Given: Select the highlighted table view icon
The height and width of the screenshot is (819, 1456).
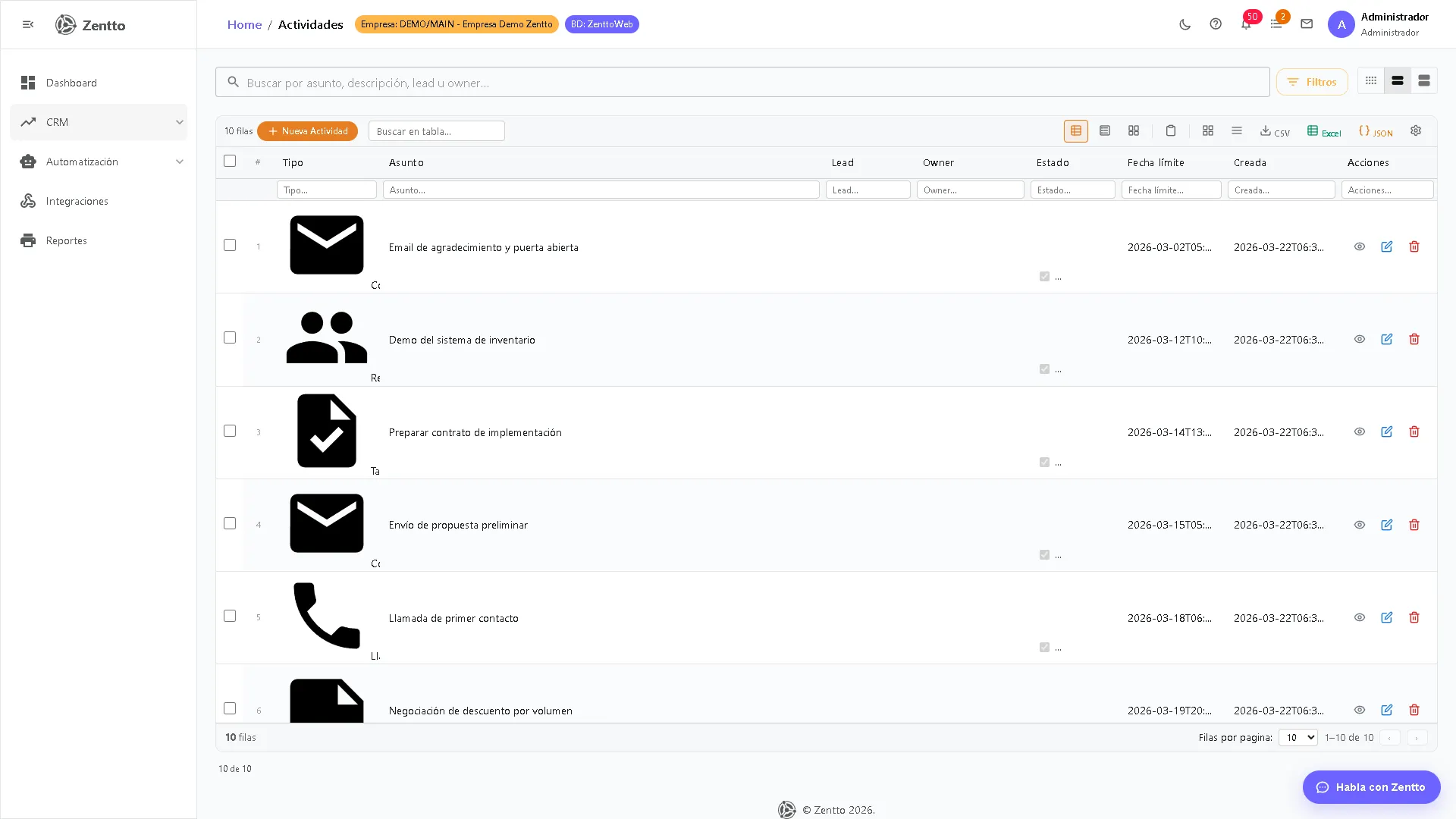Looking at the screenshot, I should [1076, 131].
